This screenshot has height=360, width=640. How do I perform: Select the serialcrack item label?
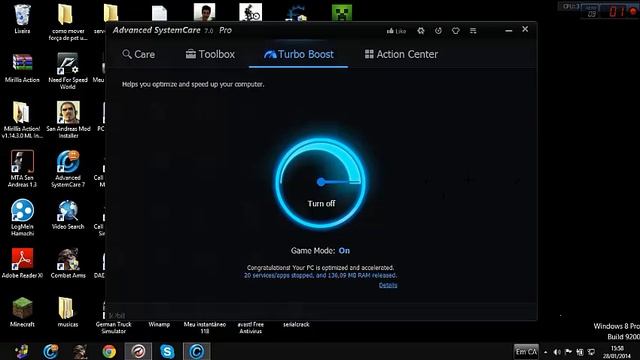[x=296, y=324]
